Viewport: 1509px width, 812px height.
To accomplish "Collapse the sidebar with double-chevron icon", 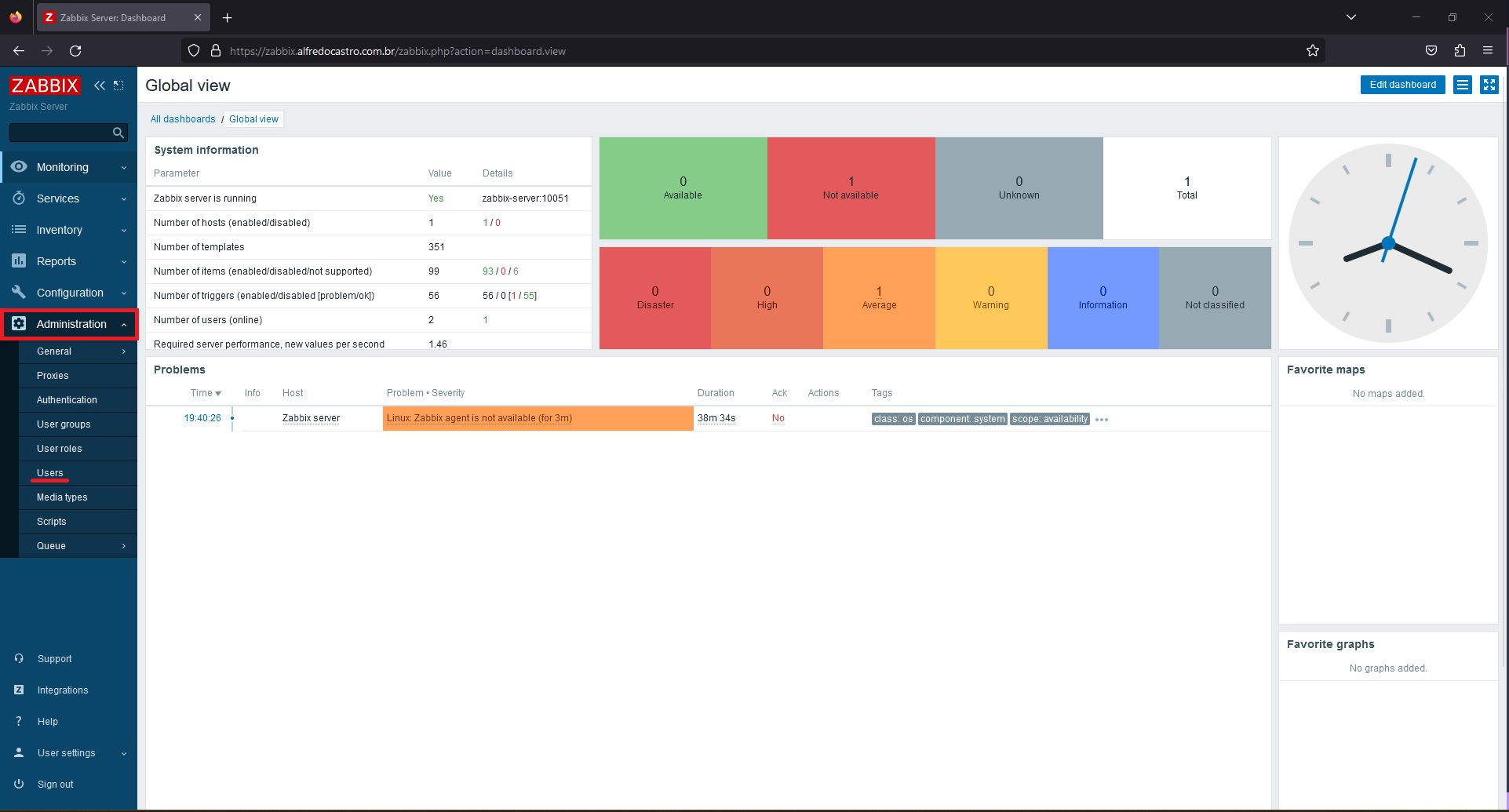I will click(100, 86).
